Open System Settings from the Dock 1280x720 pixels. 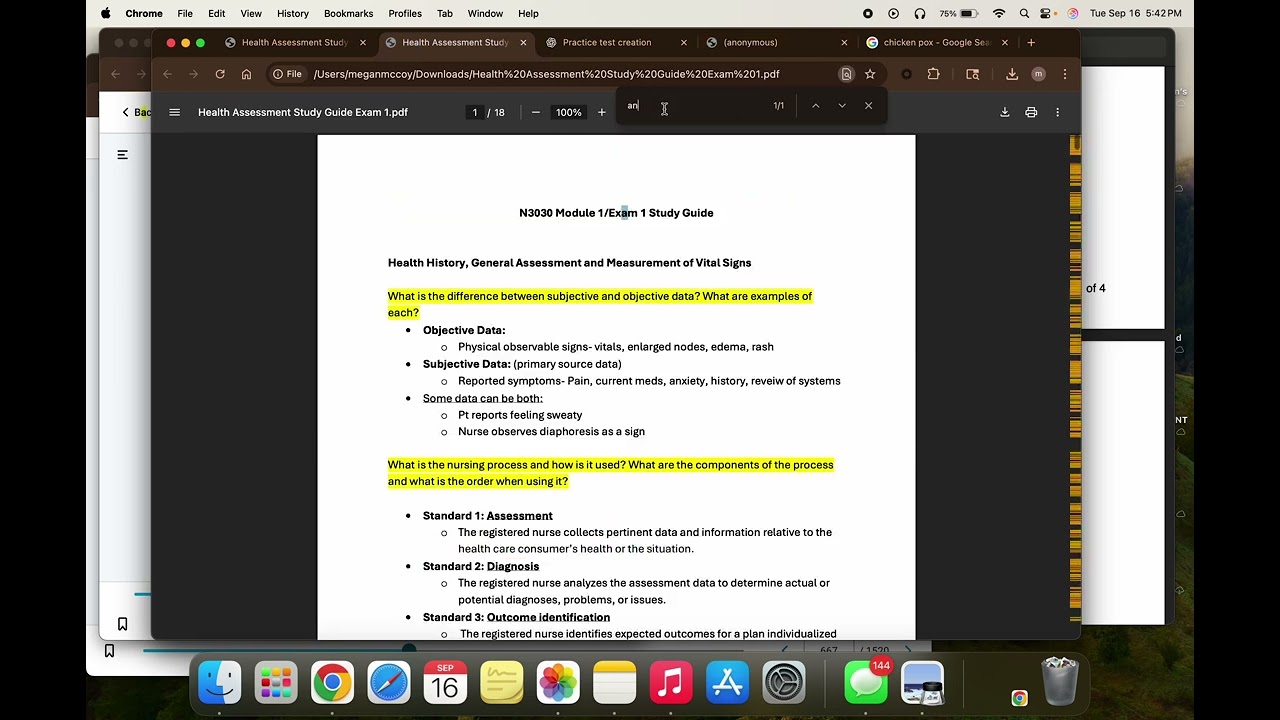[784, 684]
